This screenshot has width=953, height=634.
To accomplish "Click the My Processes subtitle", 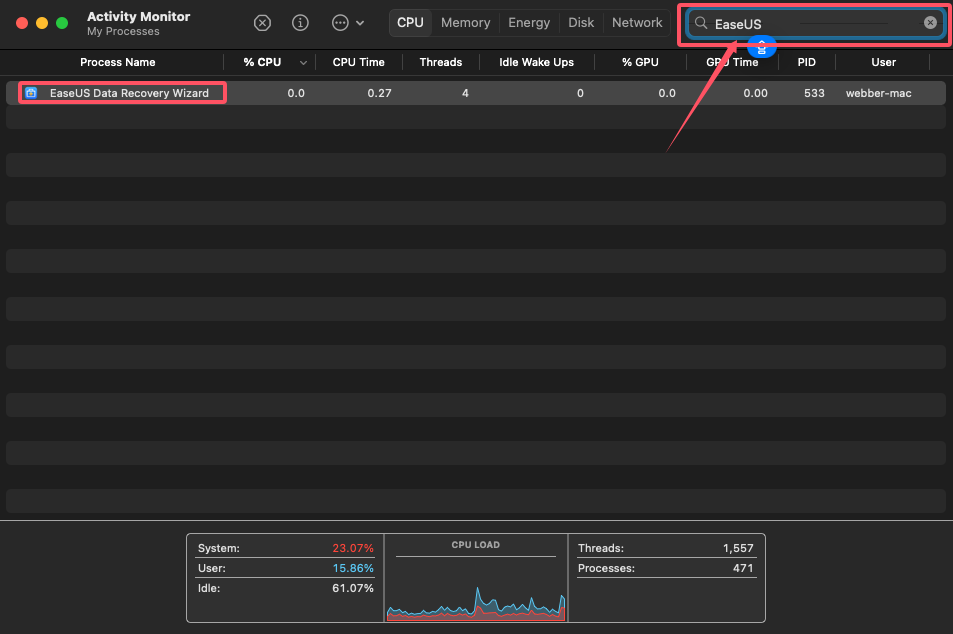I will click(123, 32).
